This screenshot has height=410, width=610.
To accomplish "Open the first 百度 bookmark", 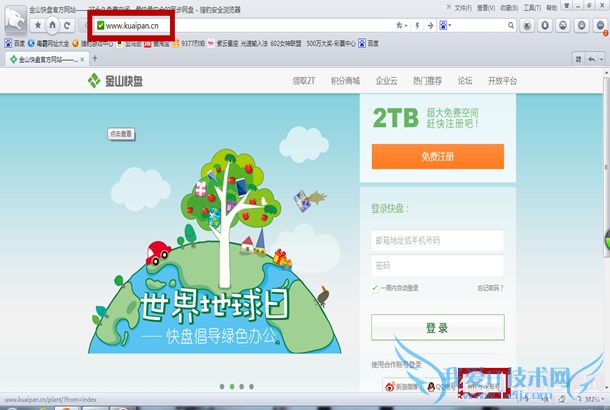I will click(x=14, y=43).
